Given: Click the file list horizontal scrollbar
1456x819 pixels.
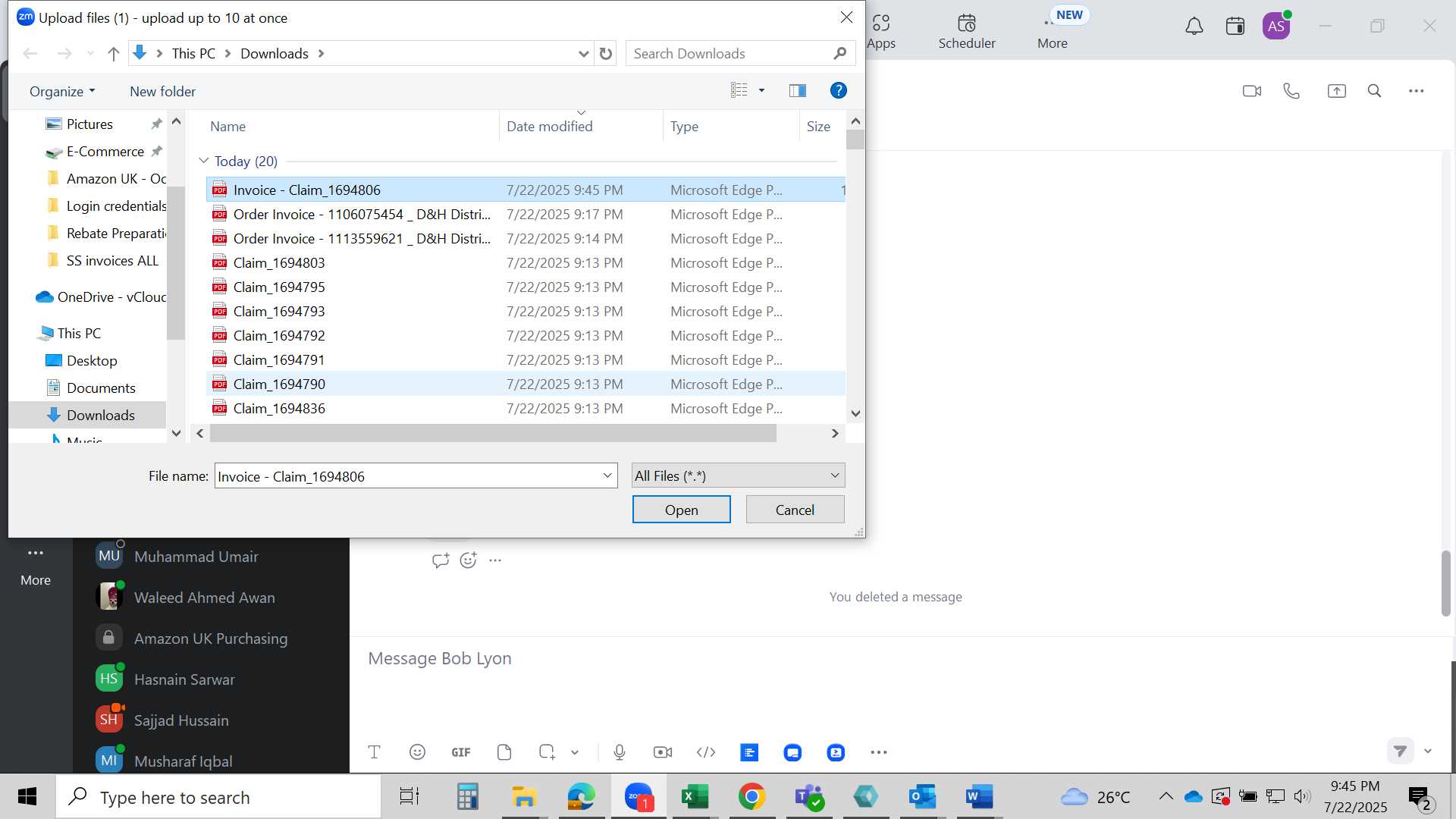Looking at the screenshot, I should click(x=493, y=433).
